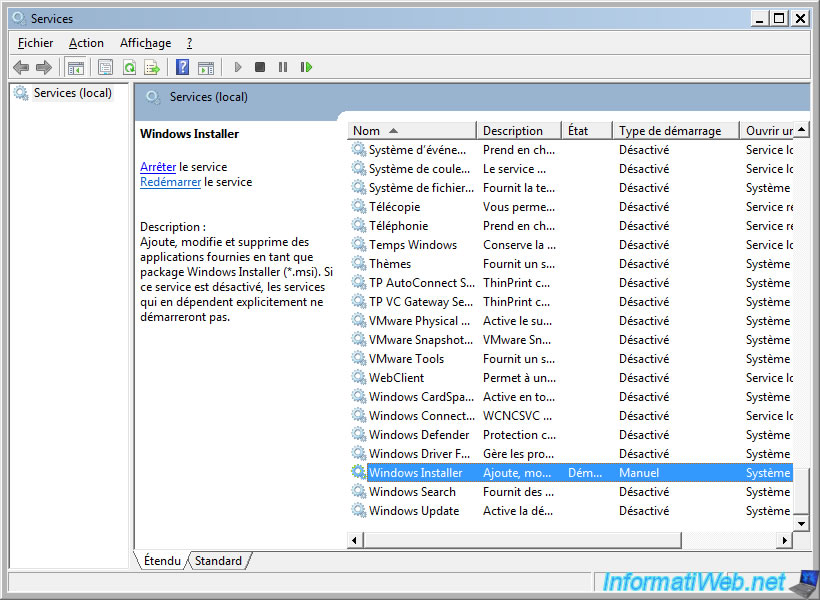Click the gear icon beside Télécopie
Screen dimensions: 820x600
pyautogui.click(x=359, y=207)
